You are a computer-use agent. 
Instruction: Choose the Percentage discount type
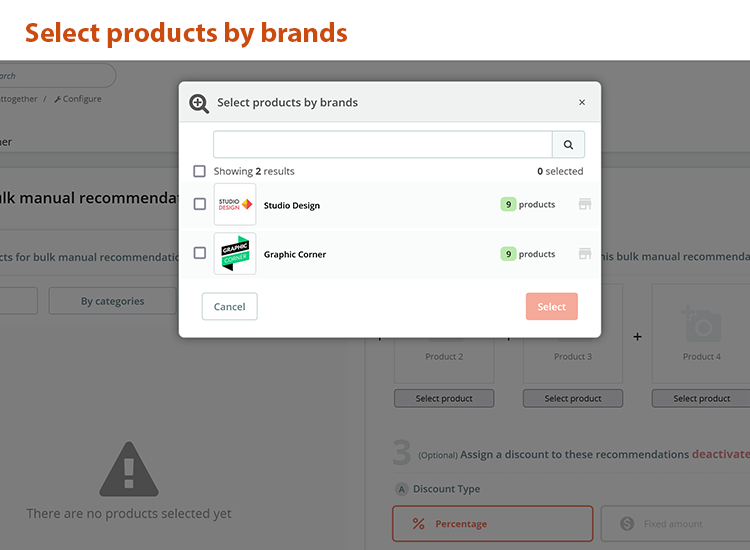point(492,524)
